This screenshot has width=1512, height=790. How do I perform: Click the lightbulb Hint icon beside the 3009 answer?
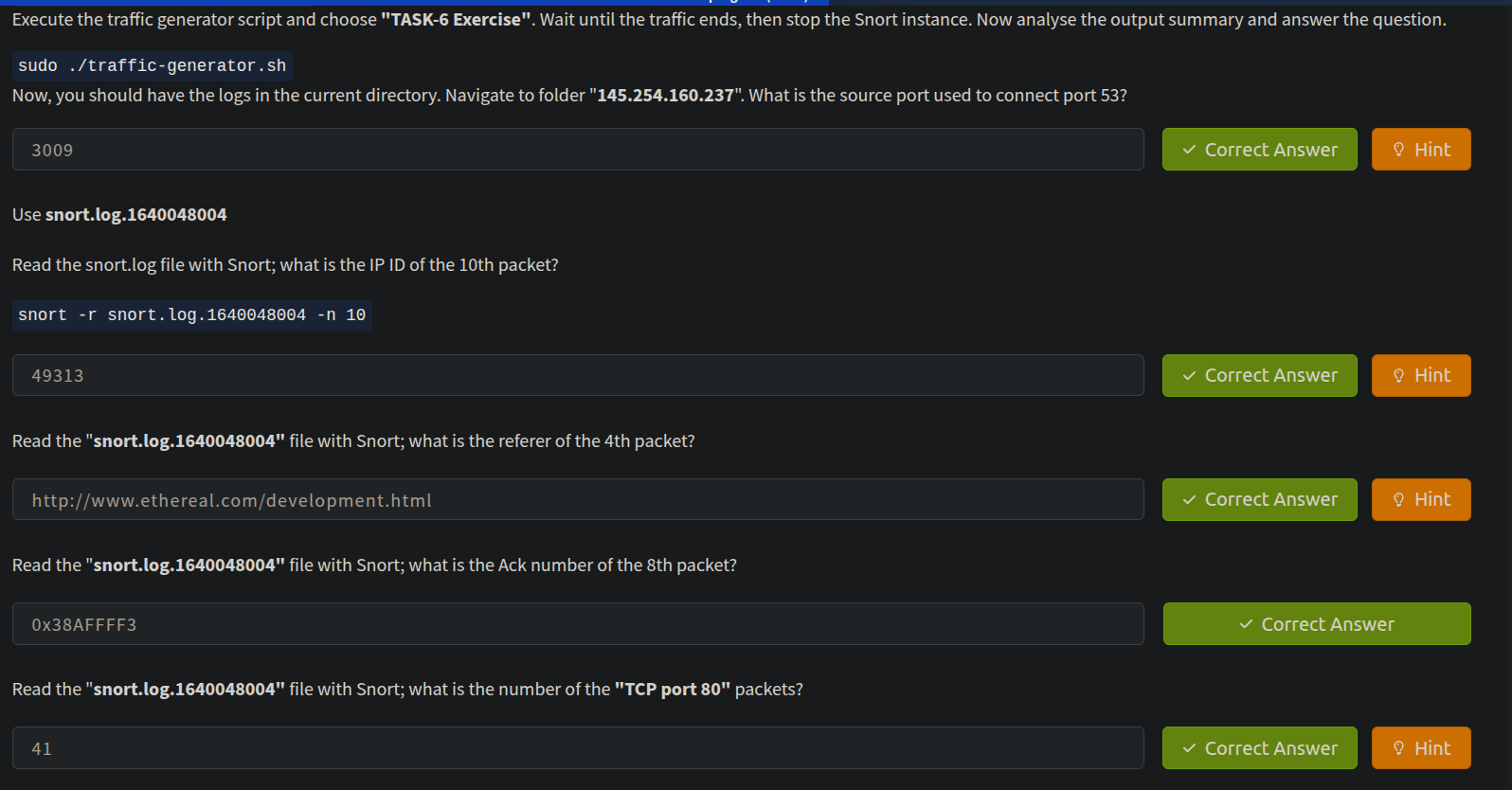click(1398, 150)
